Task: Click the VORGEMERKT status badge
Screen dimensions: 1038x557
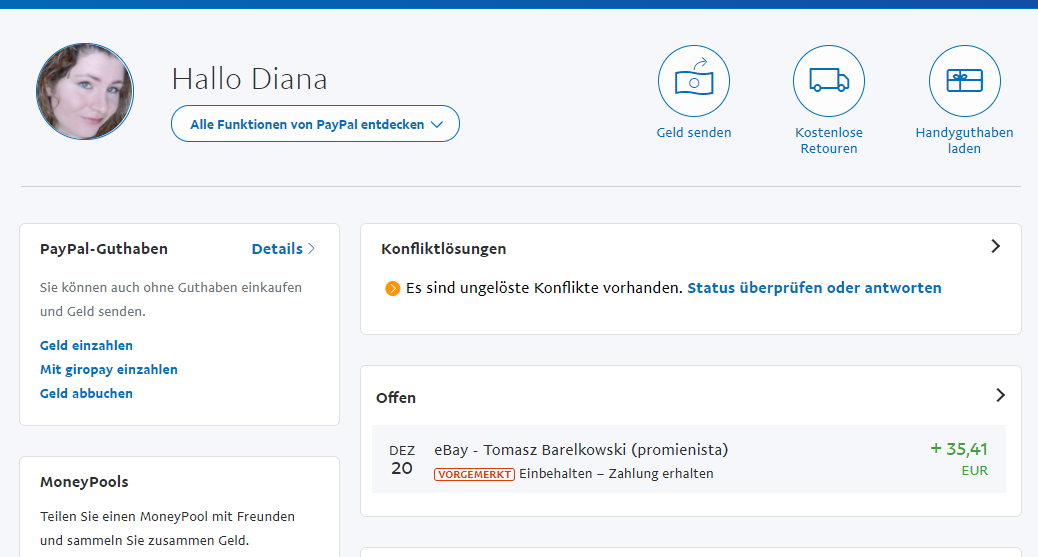Action: 475,474
